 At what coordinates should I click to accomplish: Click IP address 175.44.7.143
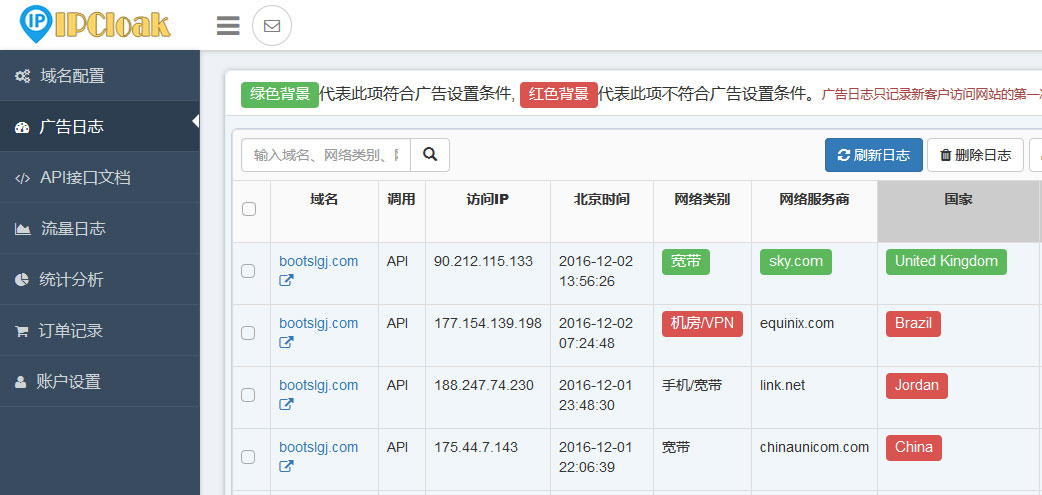[x=476, y=446]
